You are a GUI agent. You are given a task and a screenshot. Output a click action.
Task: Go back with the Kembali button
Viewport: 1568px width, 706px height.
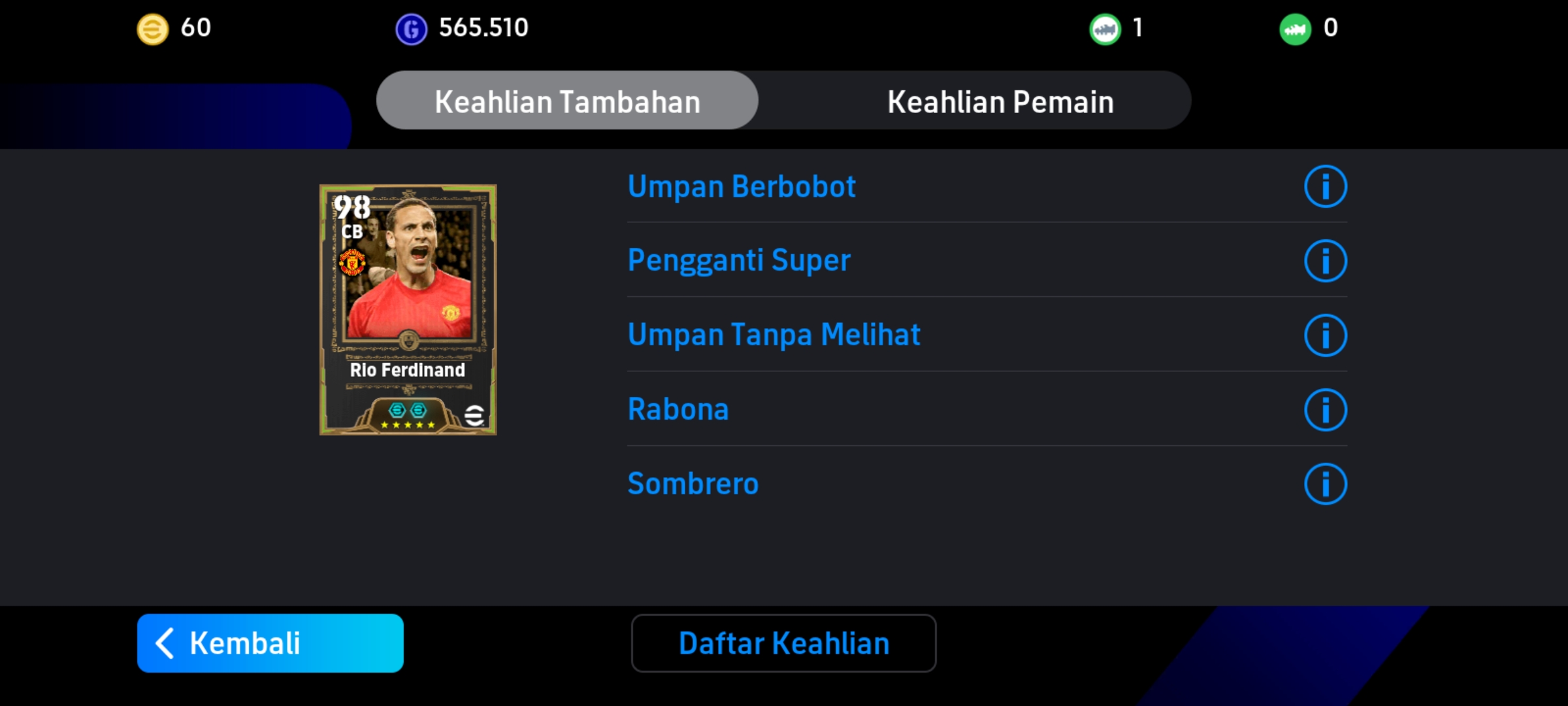[270, 643]
